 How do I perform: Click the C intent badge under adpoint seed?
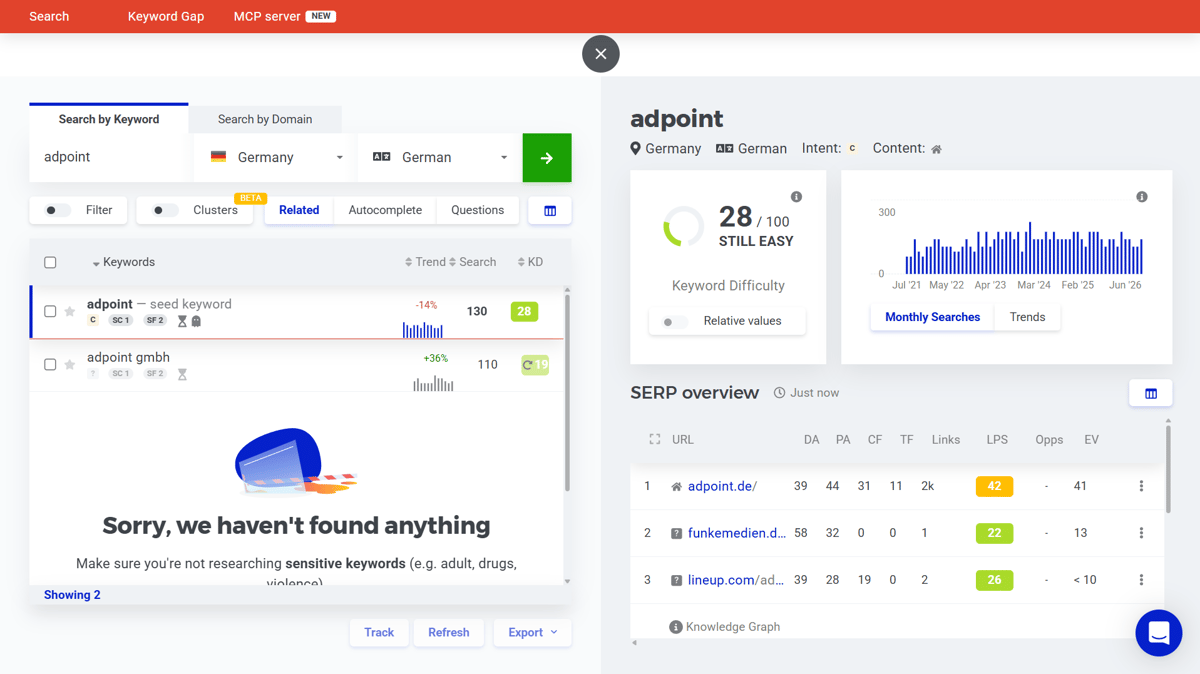point(93,321)
